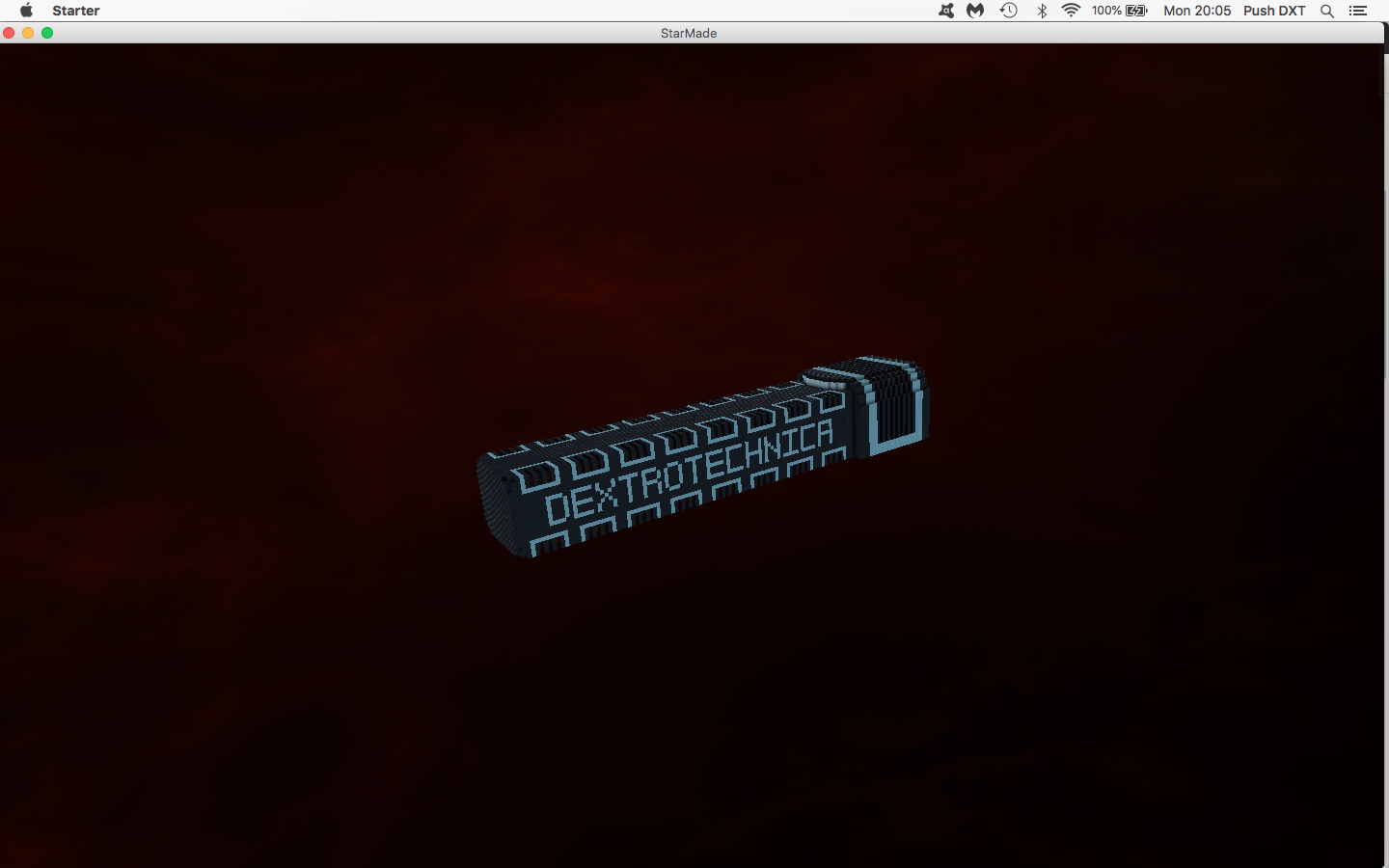Click the Malwarebytes menu bar icon
1389x868 pixels.
976,11
